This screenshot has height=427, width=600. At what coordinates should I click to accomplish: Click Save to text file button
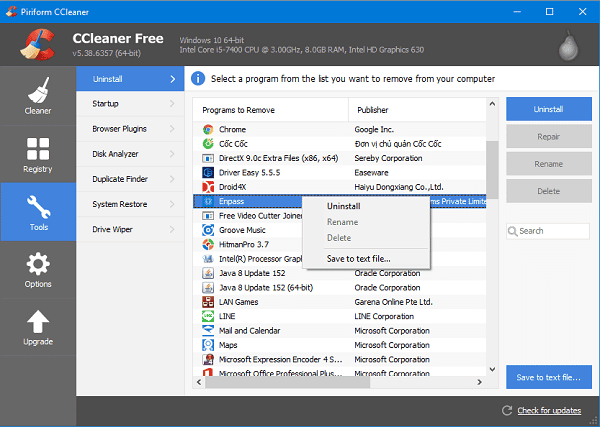(548, 377)
